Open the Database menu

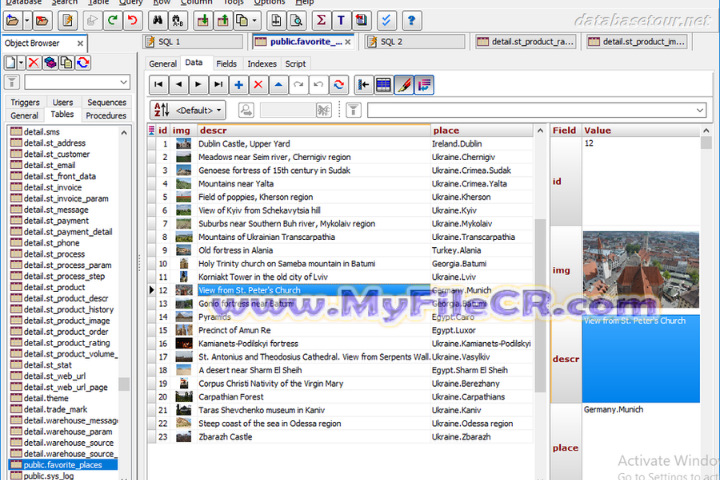coord(23,2)
